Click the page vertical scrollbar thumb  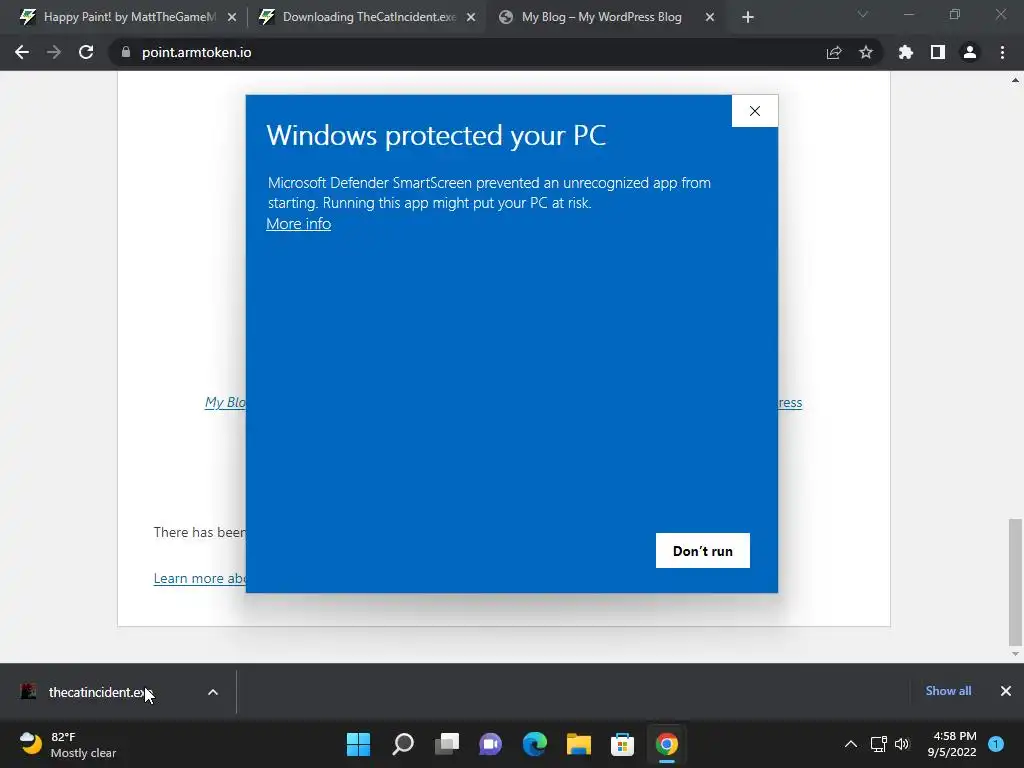[x=1015, y=581]
